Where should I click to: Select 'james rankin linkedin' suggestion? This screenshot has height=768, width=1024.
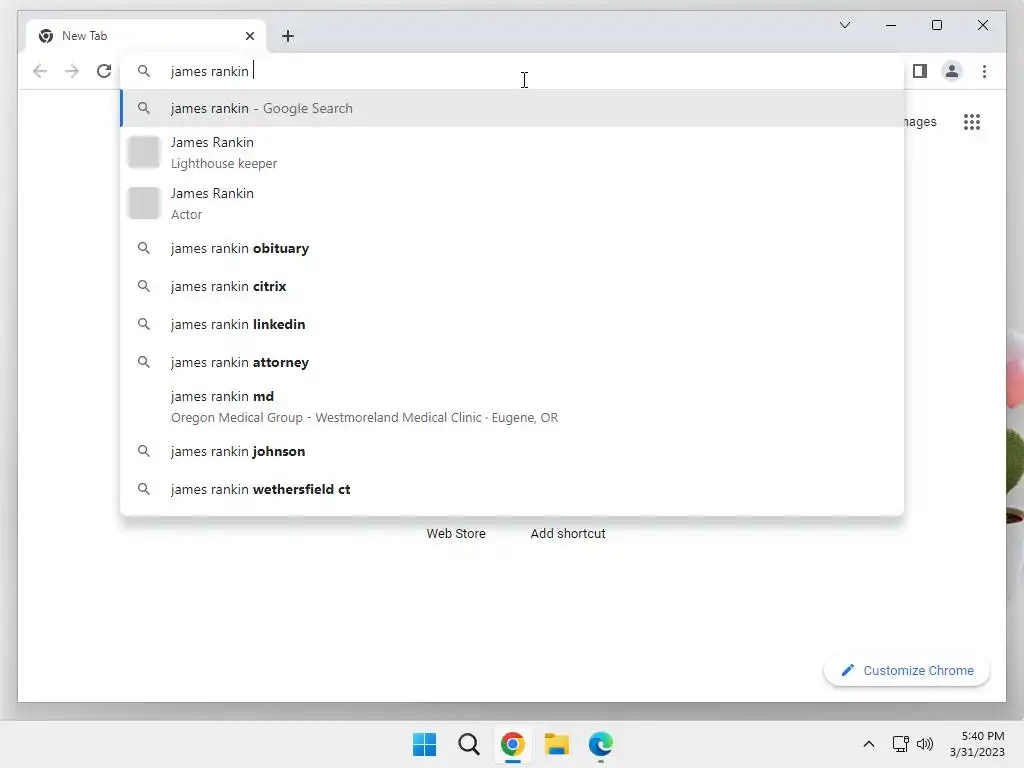[x=513, y=324]
